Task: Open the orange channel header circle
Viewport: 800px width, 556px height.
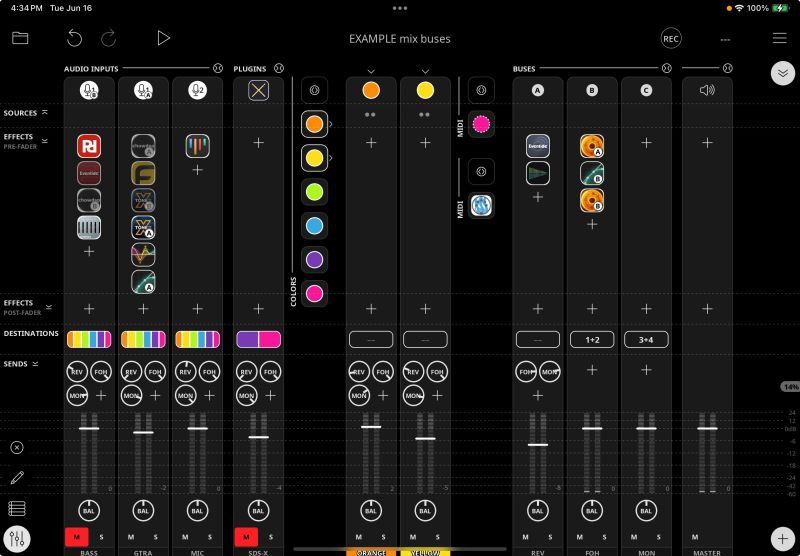Action: pyautogui.click(x=371, y=90)
